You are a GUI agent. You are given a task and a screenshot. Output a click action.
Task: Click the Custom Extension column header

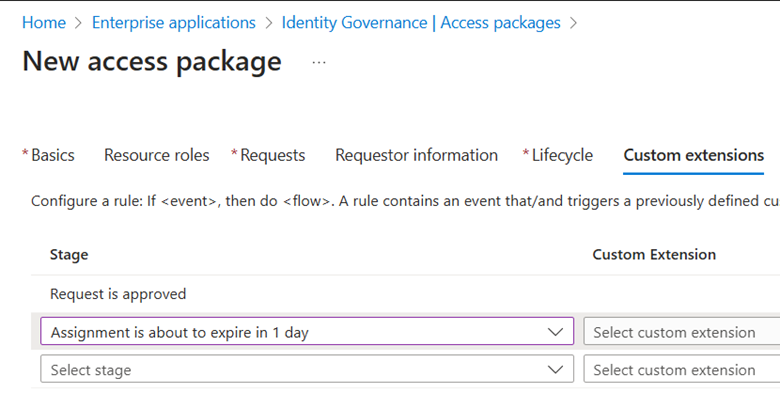(654, 255)
